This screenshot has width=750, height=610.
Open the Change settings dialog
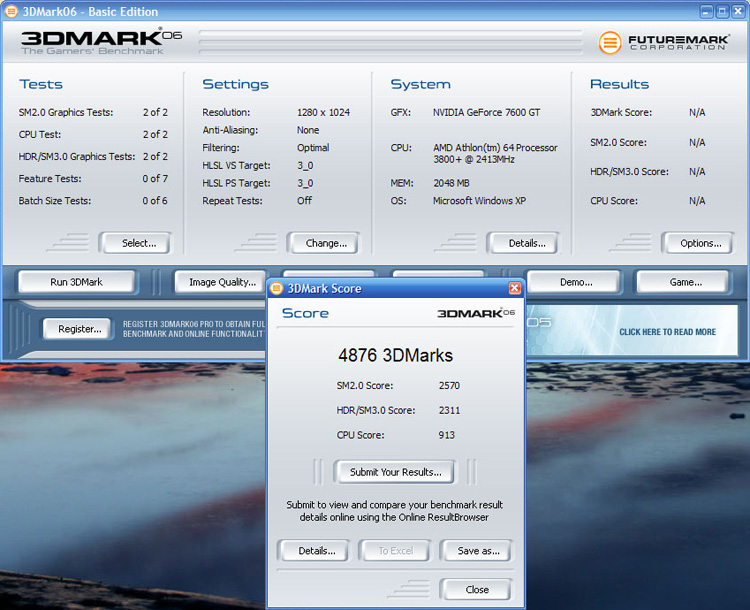pyautogui.click(x=323, y=243)
